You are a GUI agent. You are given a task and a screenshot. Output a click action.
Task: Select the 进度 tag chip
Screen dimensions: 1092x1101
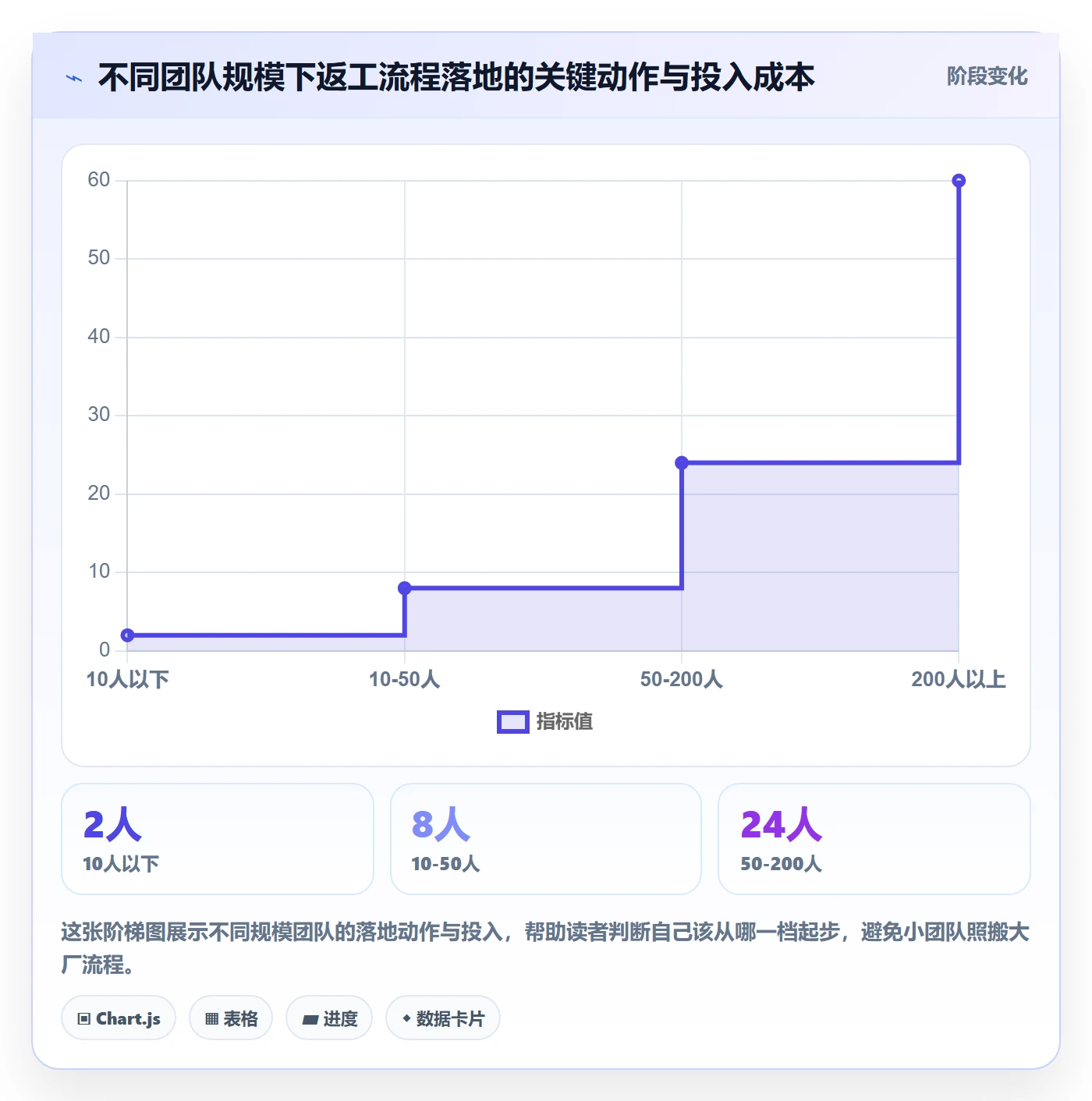[329, 1018]
